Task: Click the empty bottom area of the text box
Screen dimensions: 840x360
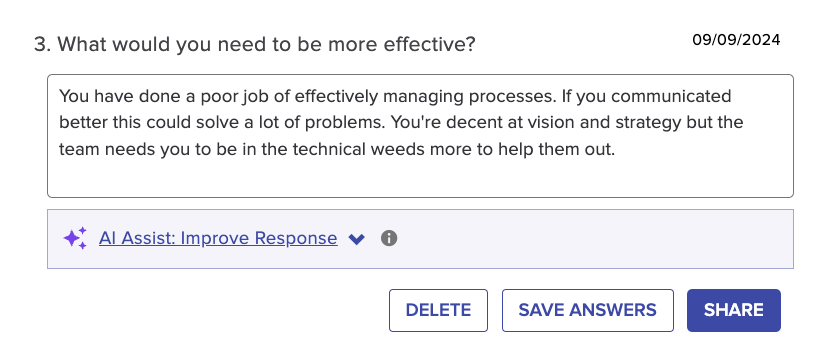Action: coord(420,179)
